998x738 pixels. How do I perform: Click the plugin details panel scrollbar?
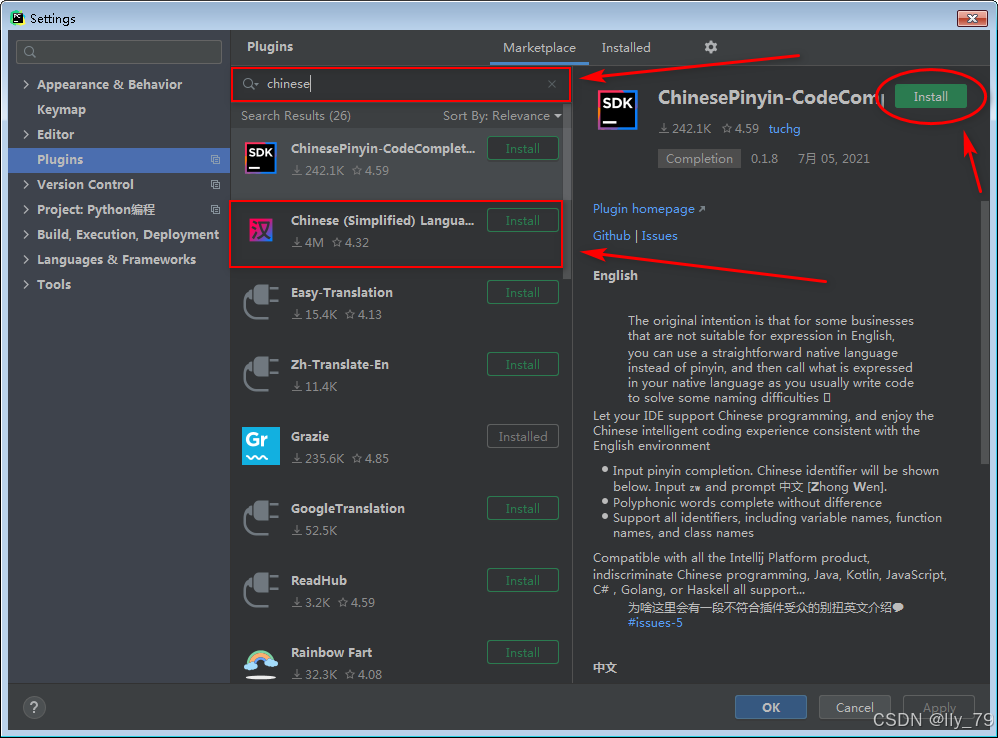[x=985, y=331]
